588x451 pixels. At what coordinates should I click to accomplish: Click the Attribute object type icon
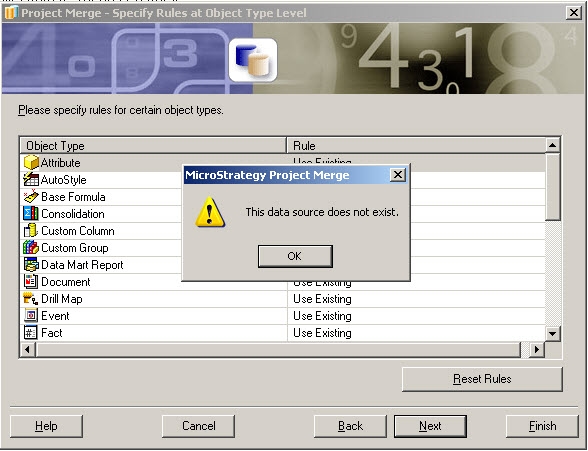click(x=31, y=163)
